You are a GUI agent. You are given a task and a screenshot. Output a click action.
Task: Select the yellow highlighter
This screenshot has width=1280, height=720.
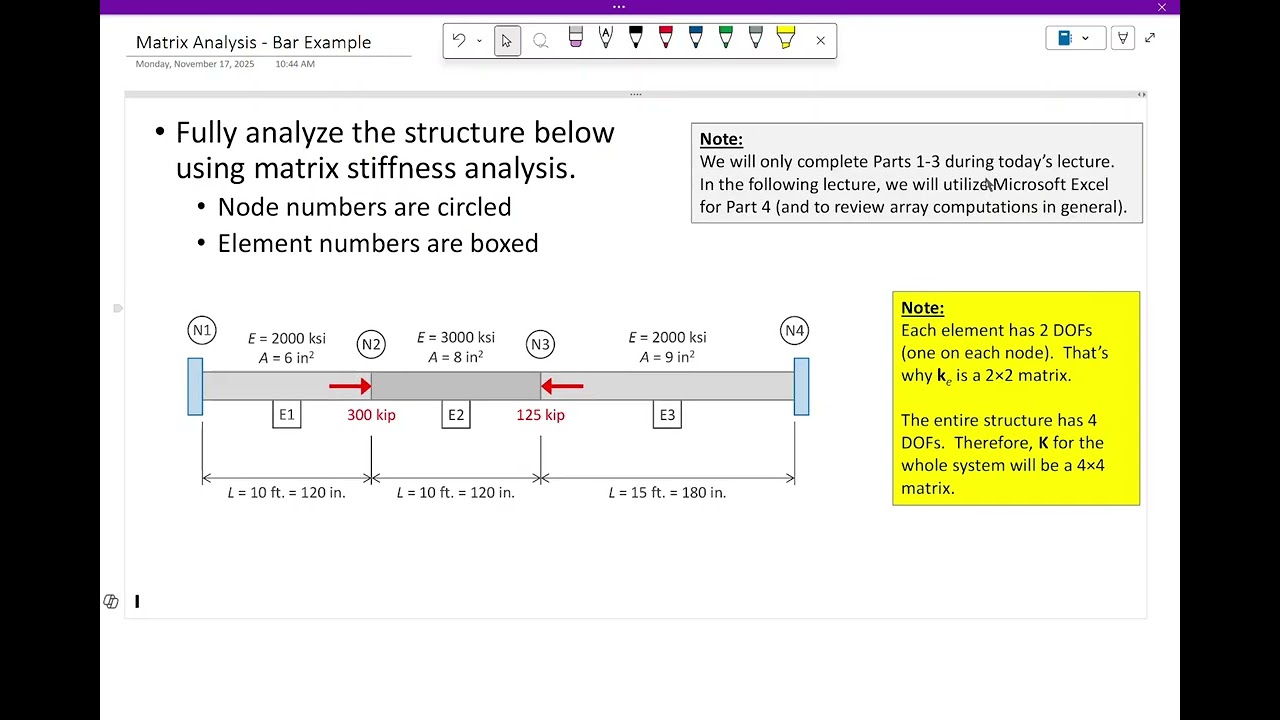785,39
